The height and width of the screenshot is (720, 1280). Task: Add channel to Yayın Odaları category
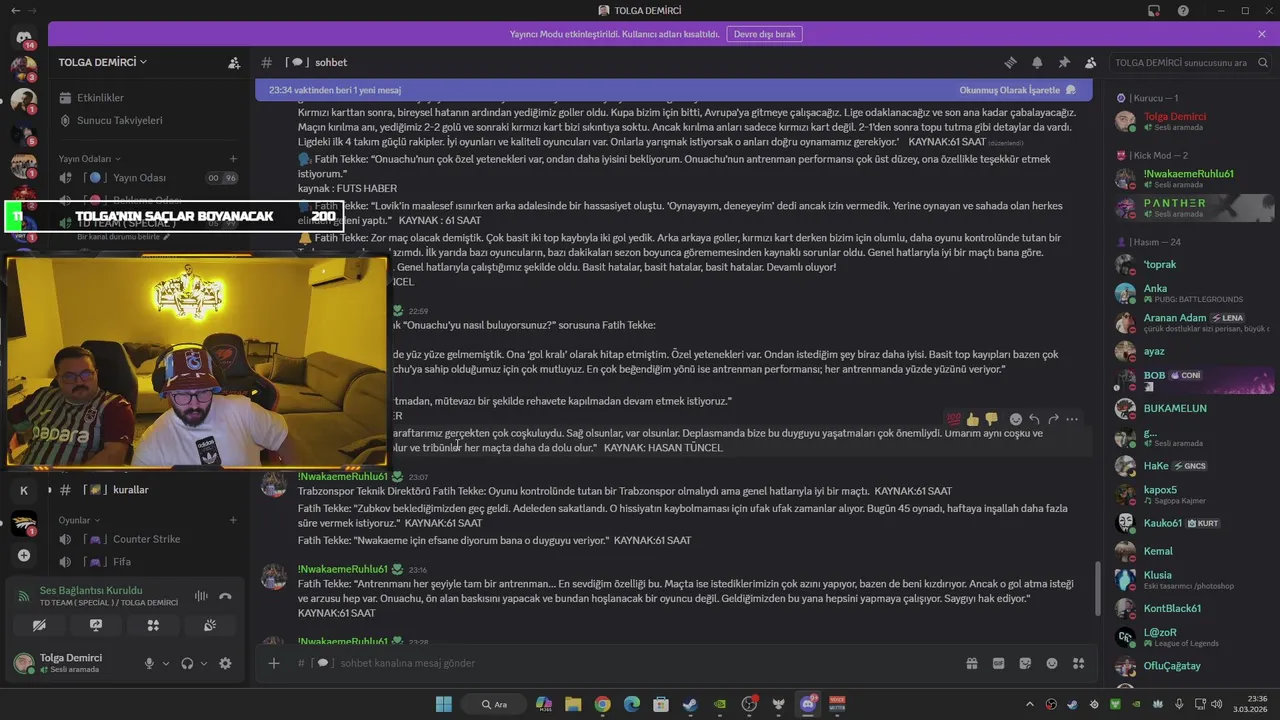[x=233, y=158]
